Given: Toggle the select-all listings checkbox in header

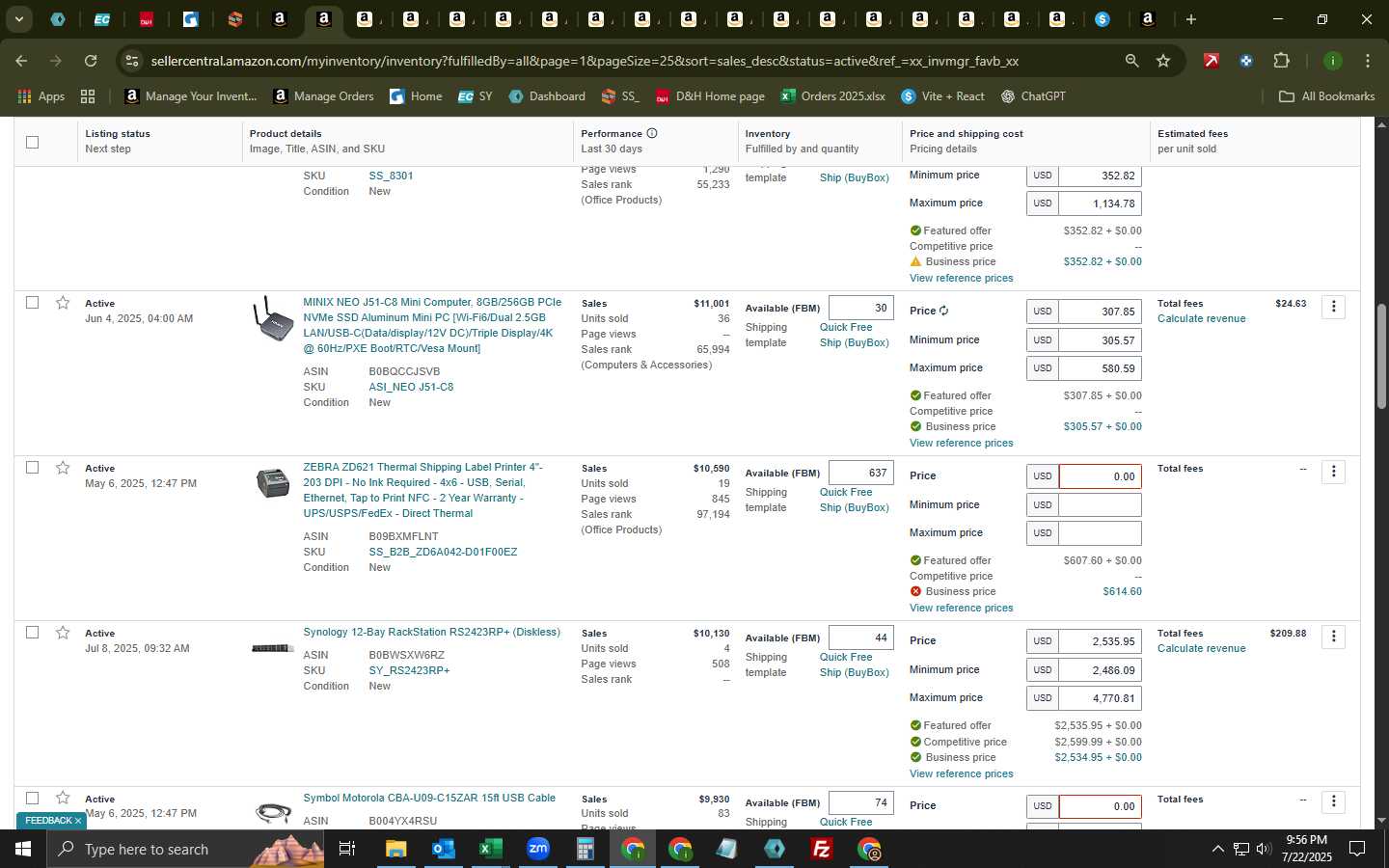Looking at the screenshot, I should (32, 142).
